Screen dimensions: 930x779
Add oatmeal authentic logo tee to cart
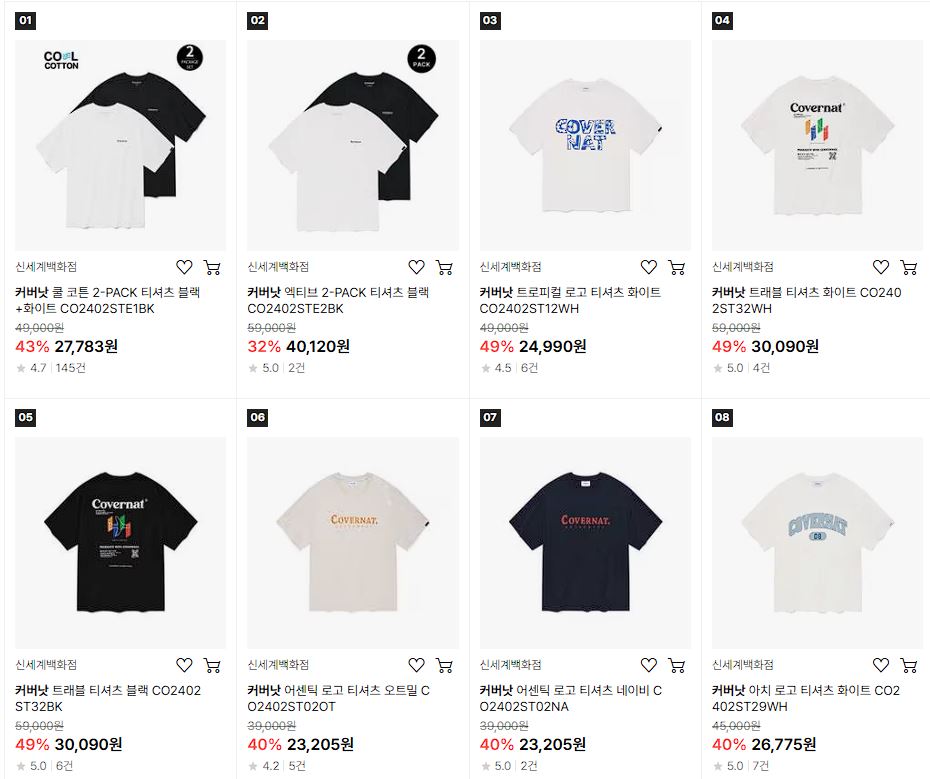[x=444, y=666]
